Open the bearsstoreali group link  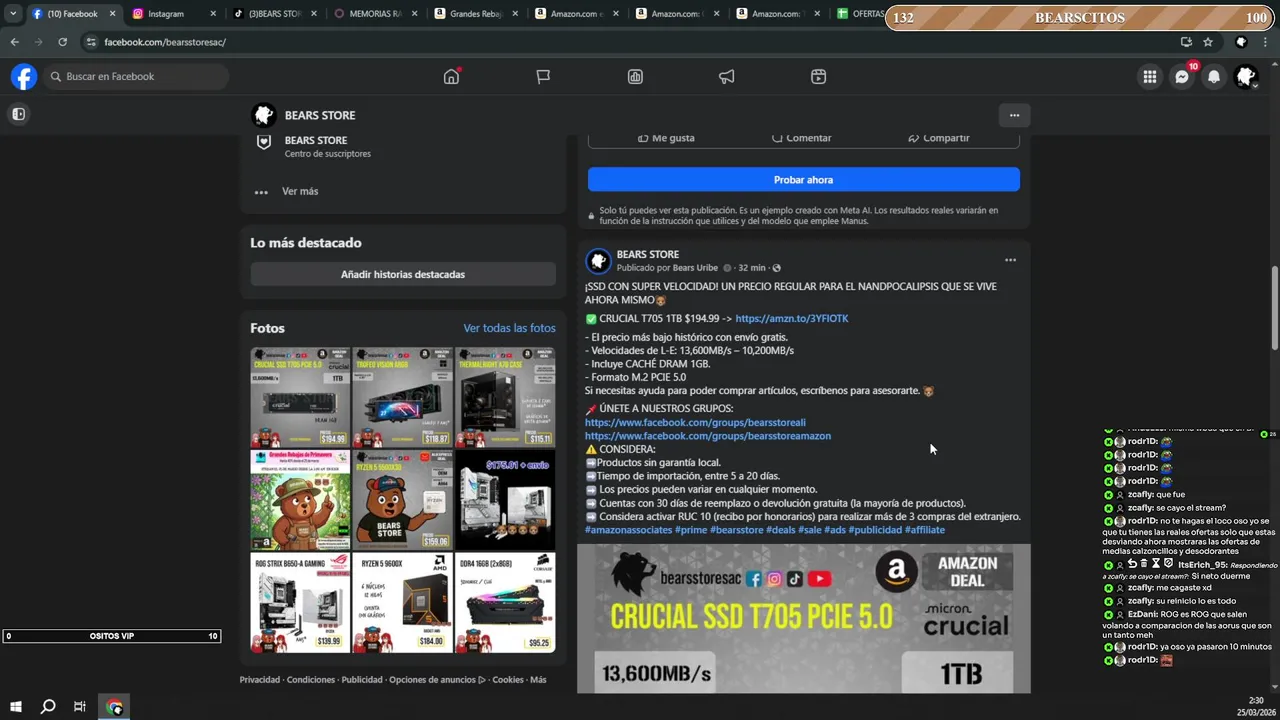pos(695,422)
